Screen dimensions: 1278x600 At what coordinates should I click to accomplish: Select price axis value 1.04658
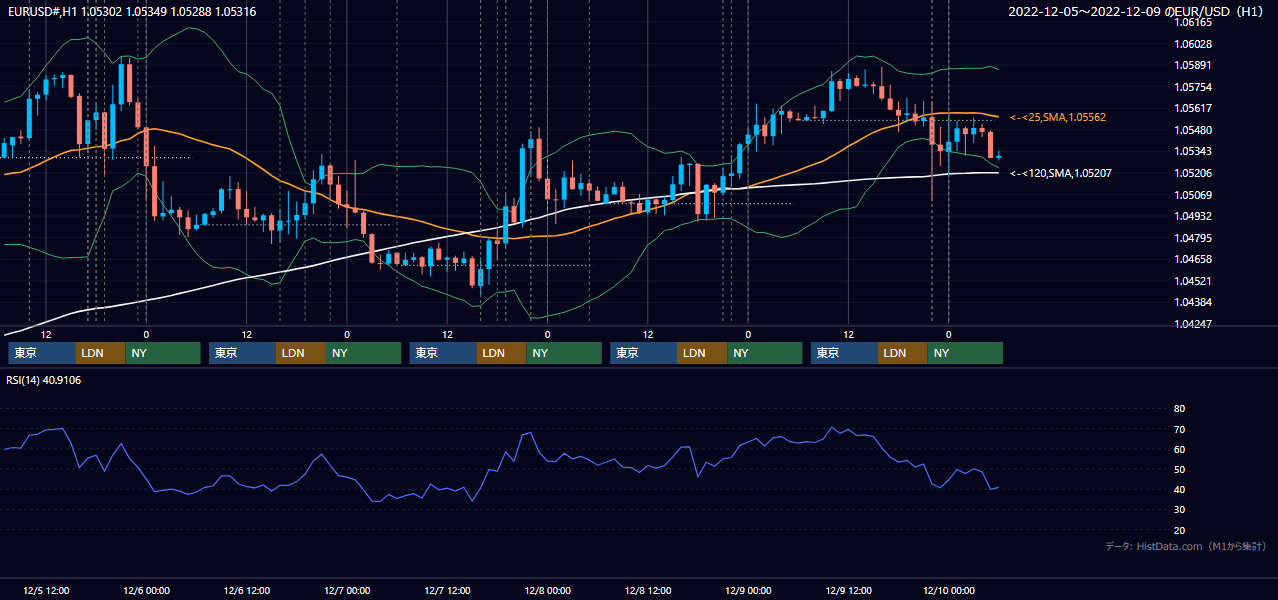pos(1192,259)
